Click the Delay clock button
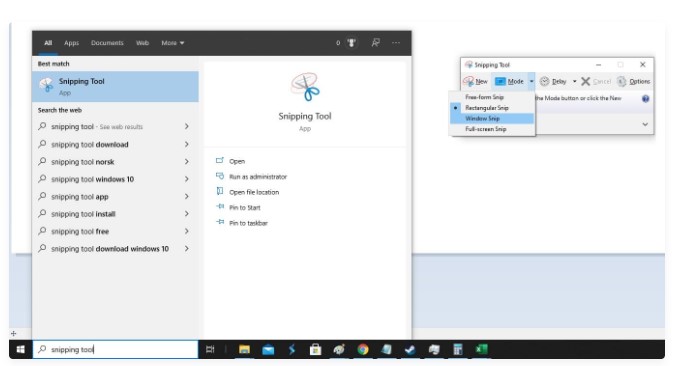This screenshot has height=366, width=682. pos(553,81)
